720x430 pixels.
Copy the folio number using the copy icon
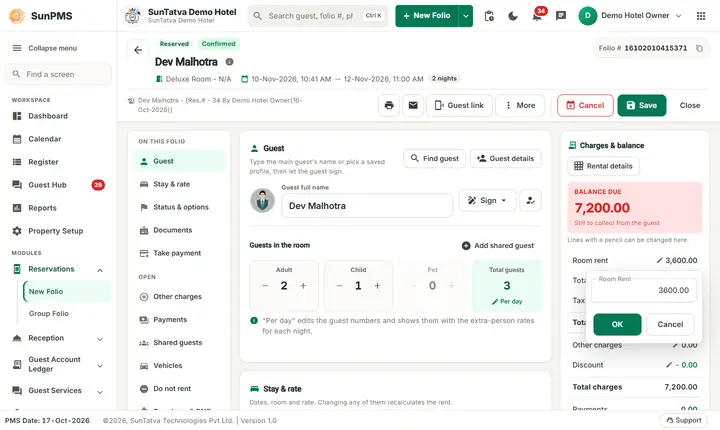pos(699,48)
